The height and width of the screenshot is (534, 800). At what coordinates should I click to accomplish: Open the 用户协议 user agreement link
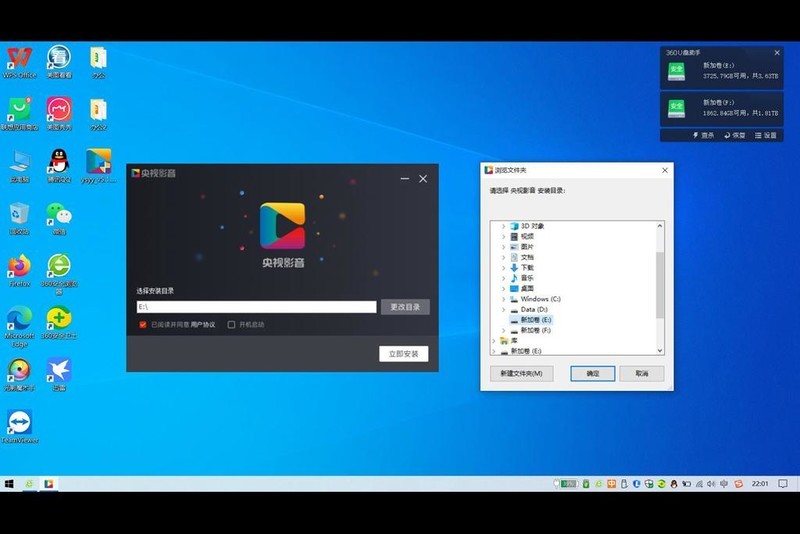click(203, 325)
